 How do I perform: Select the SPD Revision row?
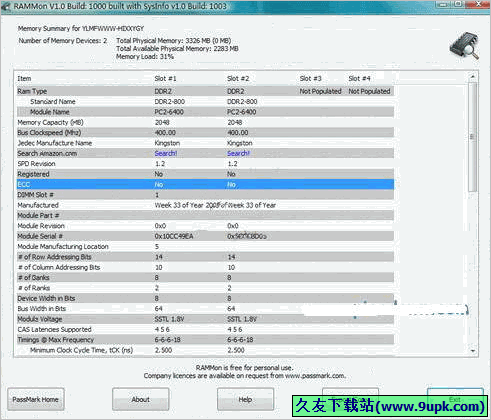click(x=205, y=164)
